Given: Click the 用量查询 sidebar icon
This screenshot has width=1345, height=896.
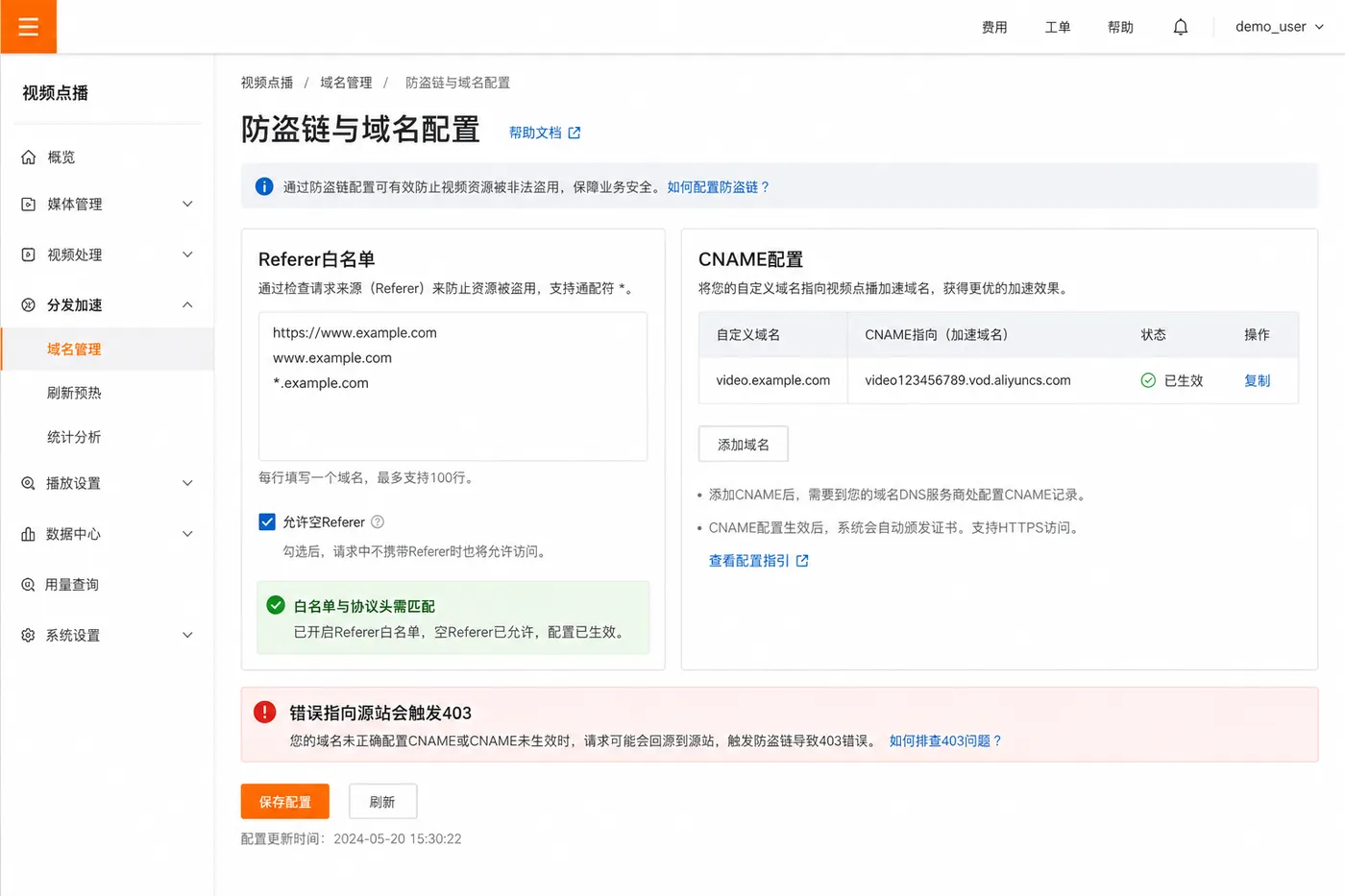Looking at the screenshot, I should (x=28, y=584).
